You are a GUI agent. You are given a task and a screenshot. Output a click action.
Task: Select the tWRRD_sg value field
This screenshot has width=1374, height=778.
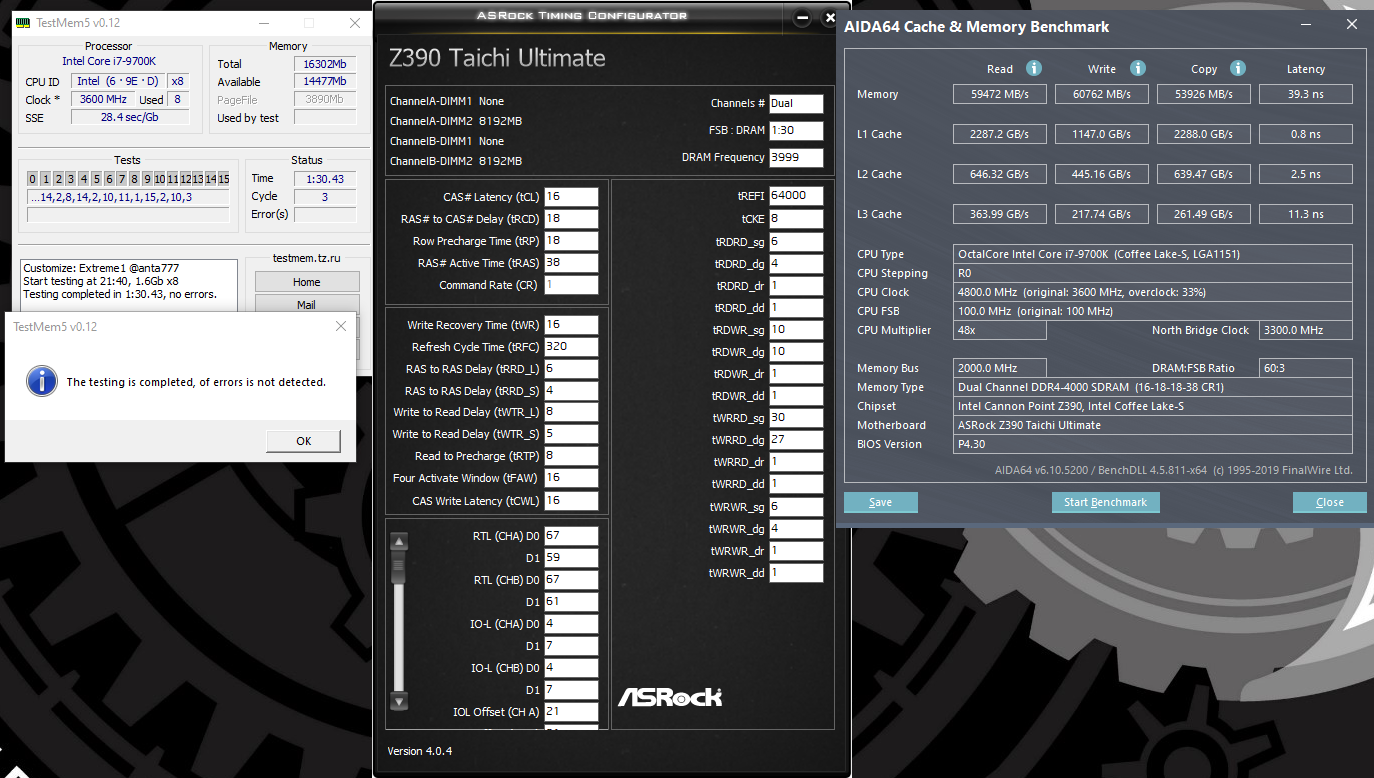[796, 418]
